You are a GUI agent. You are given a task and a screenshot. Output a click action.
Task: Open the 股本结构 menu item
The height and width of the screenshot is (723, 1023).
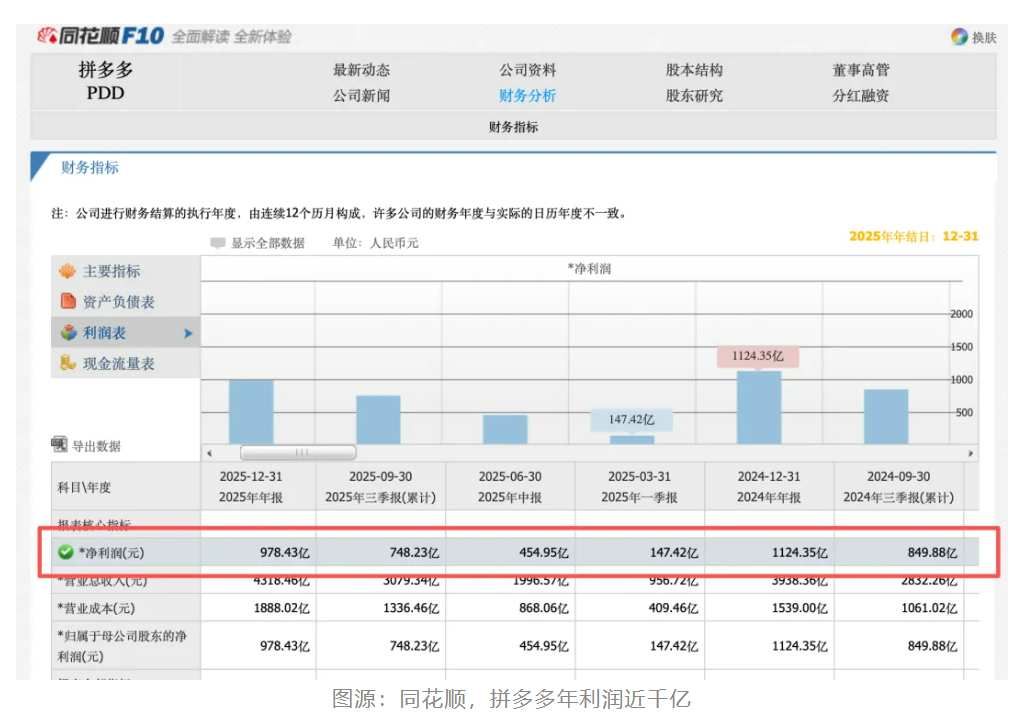[x=694, y=70]
